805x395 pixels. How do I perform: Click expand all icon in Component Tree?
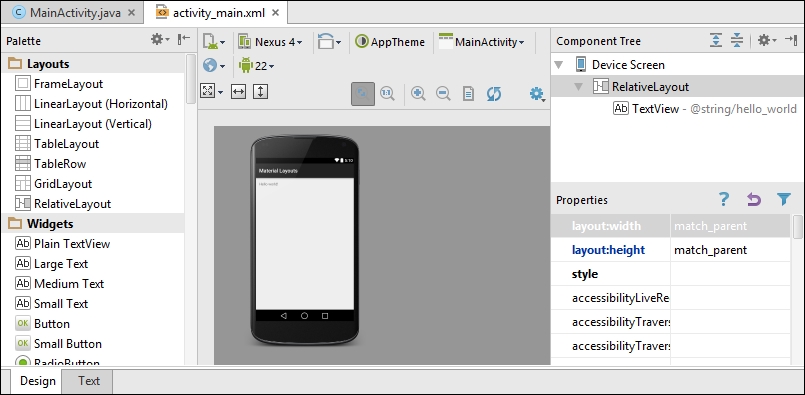(x=716, y=41)
